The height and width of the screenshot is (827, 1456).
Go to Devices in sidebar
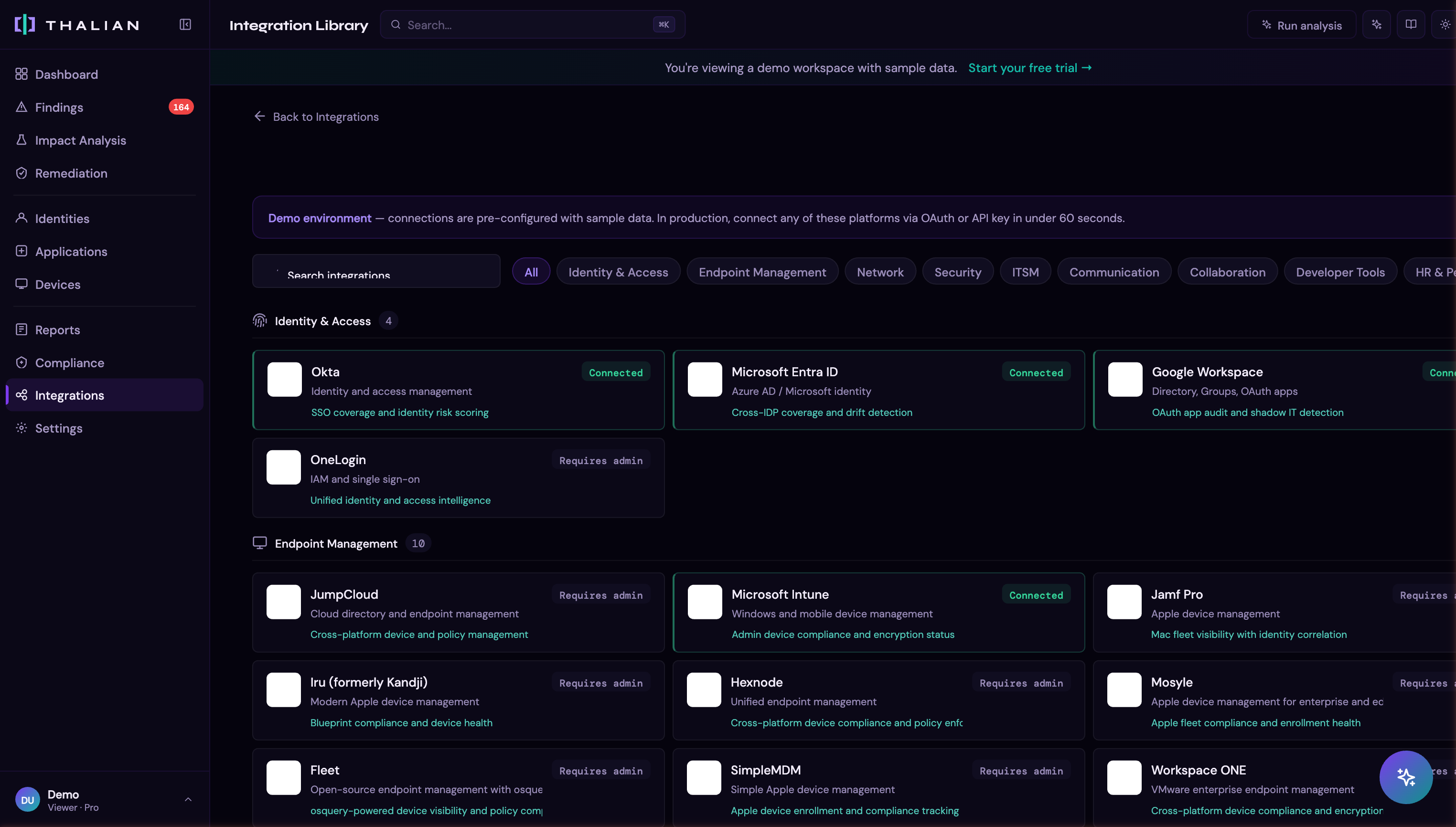(x=57, y=285)
